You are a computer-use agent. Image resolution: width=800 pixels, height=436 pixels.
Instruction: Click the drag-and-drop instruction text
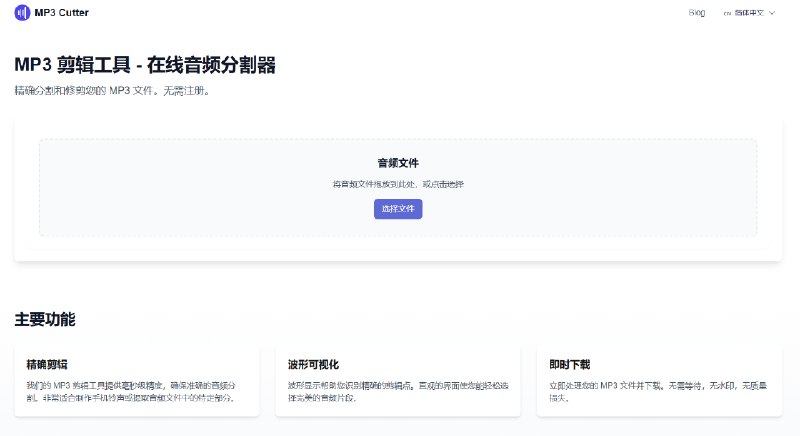[x=398, y=184]
